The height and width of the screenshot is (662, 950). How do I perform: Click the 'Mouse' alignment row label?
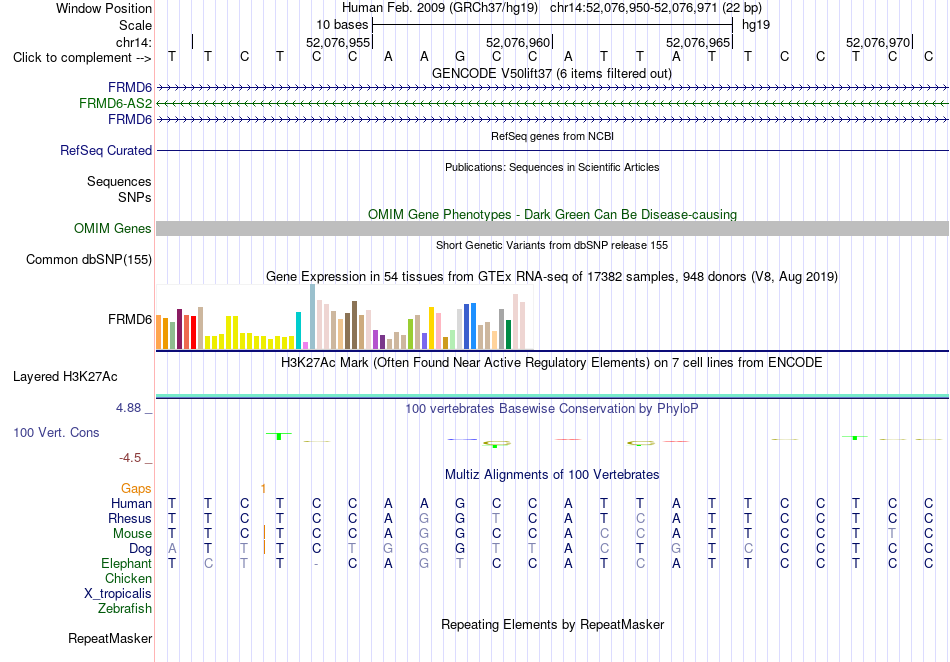click(x=132, y=534)
